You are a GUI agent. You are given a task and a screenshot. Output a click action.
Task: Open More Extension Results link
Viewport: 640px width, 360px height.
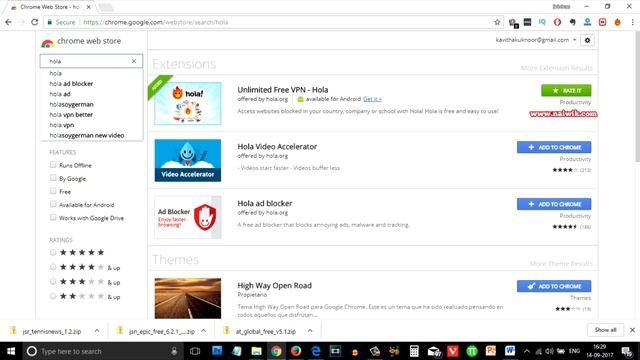tap(556, 68)
